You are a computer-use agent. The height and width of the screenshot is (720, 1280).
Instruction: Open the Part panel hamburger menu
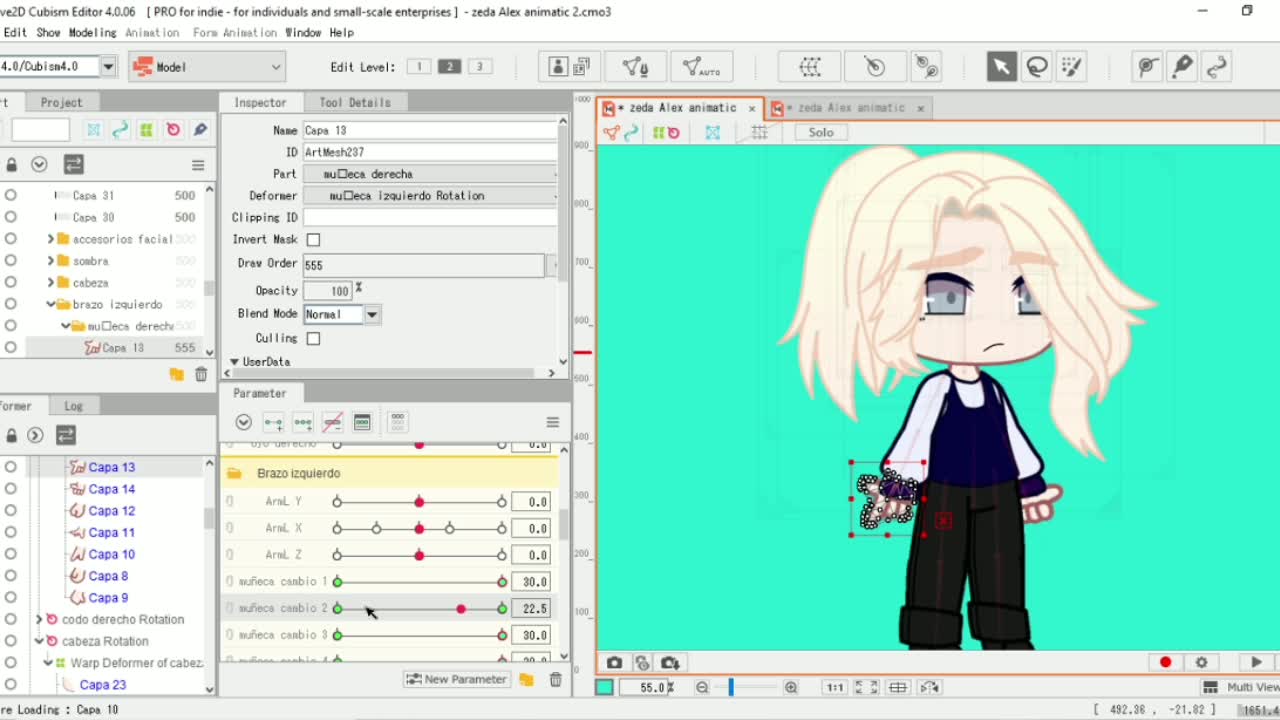pos(198,165)
